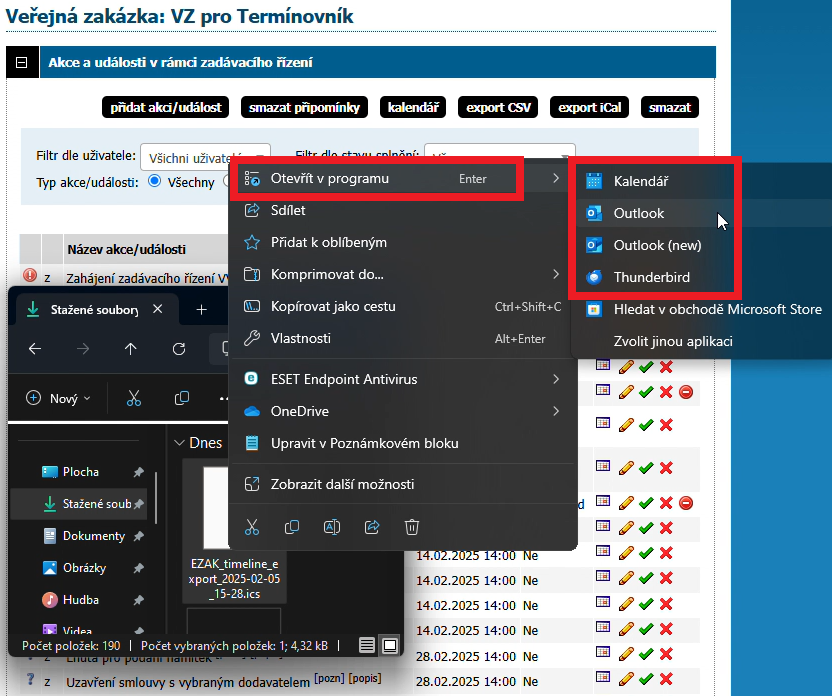
Task: Click the share icon in context menu bottom row
Action: (x=372, y=527)
